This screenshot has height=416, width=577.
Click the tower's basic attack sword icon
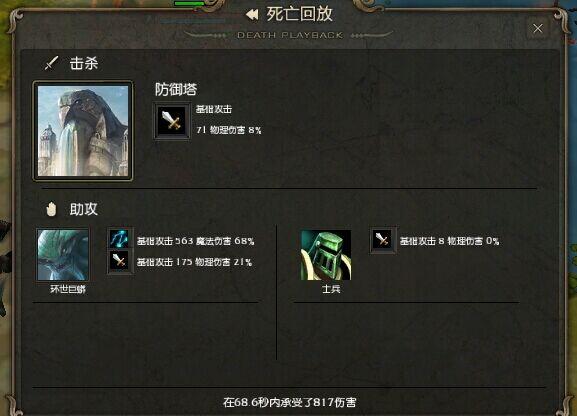click(x=172, y=121)
